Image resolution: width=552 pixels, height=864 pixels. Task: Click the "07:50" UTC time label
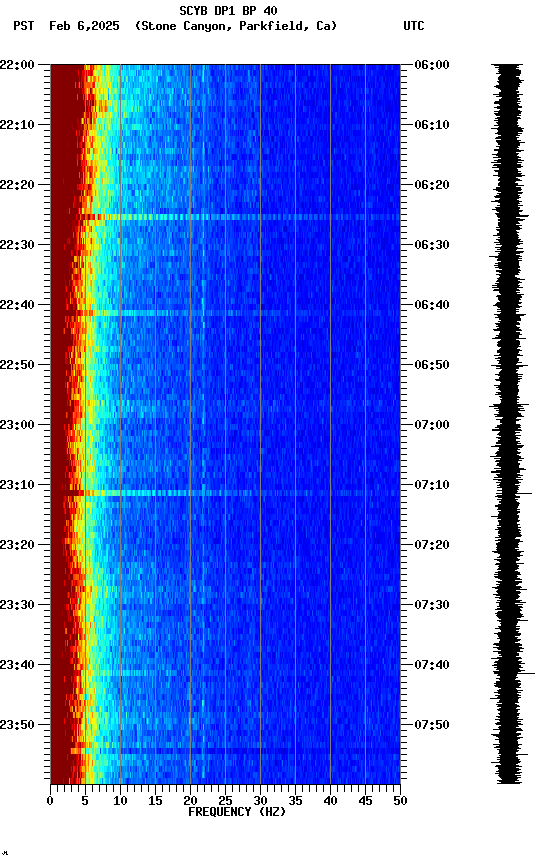pos(432,725)
